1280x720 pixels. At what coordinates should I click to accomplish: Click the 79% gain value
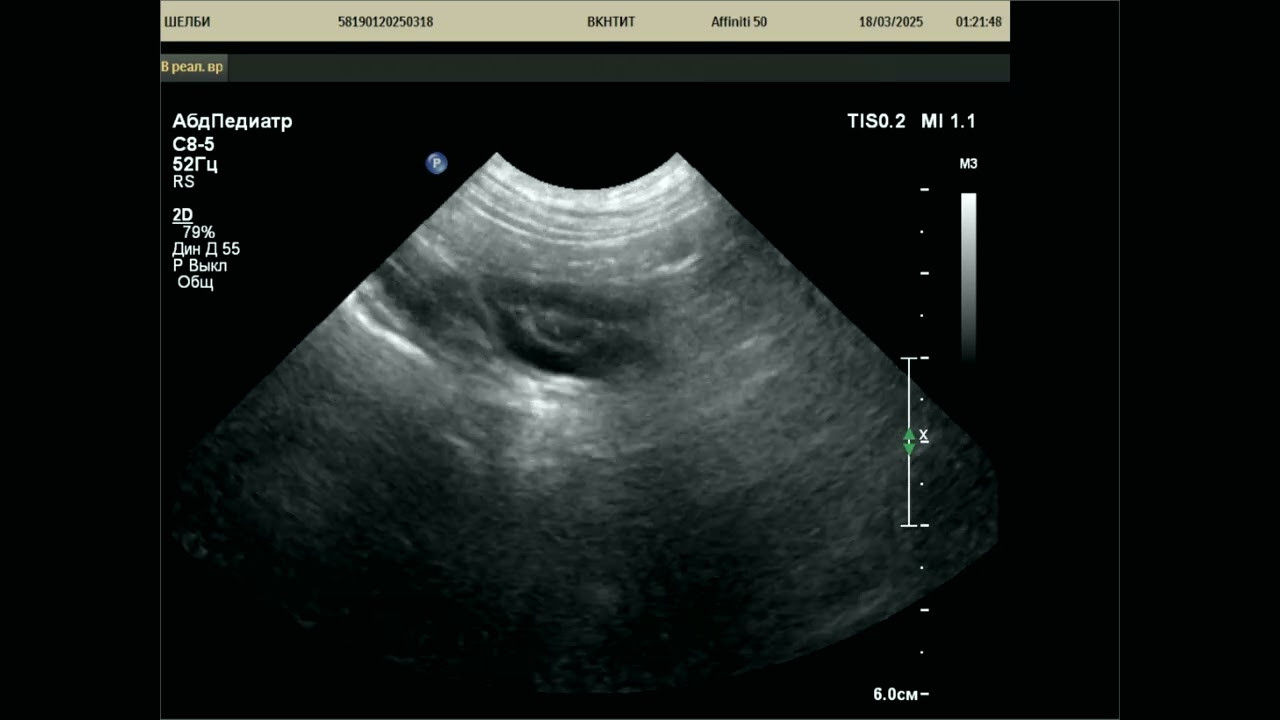[198, 232]
